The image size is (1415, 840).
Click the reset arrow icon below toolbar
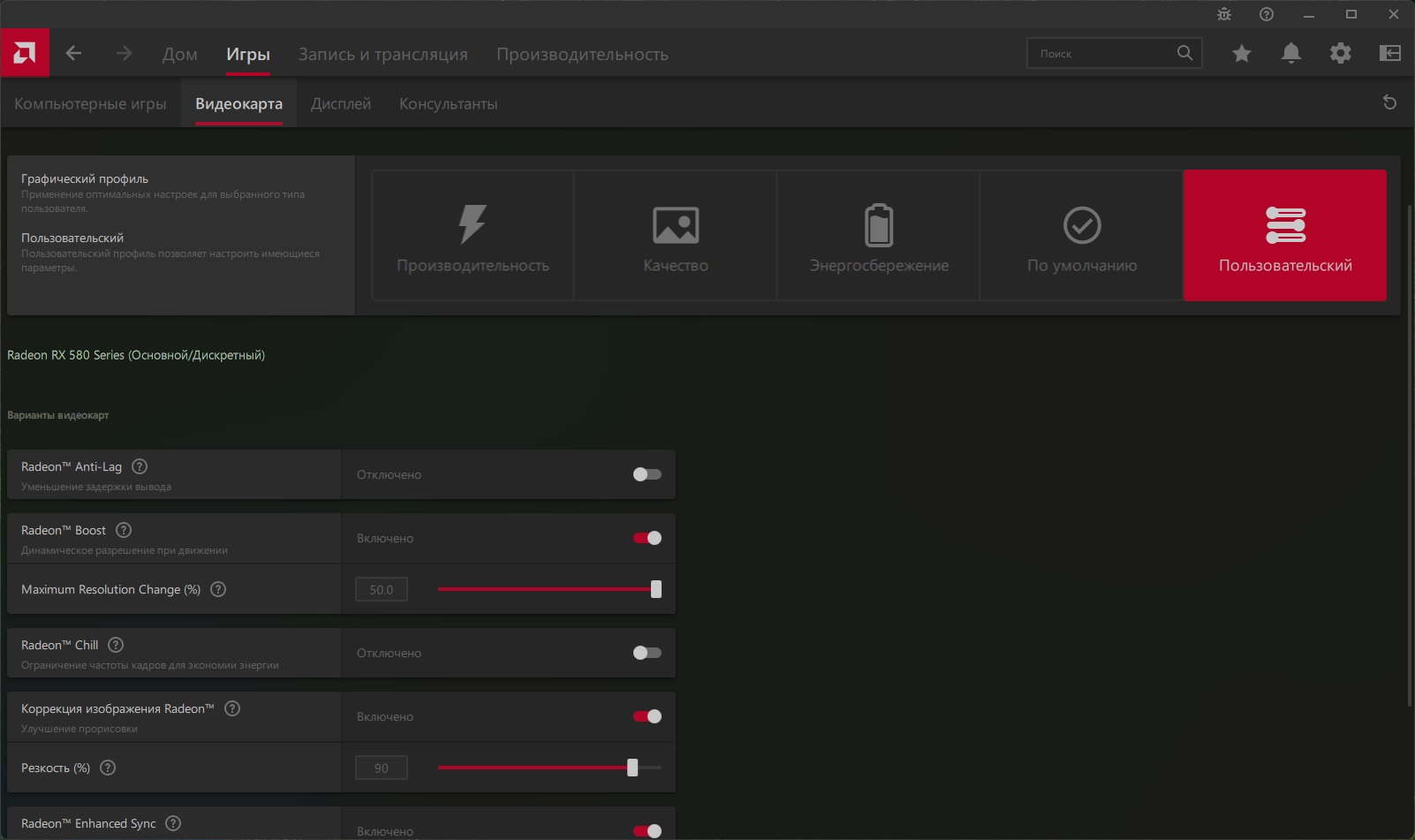click(x=1389, y=102)
